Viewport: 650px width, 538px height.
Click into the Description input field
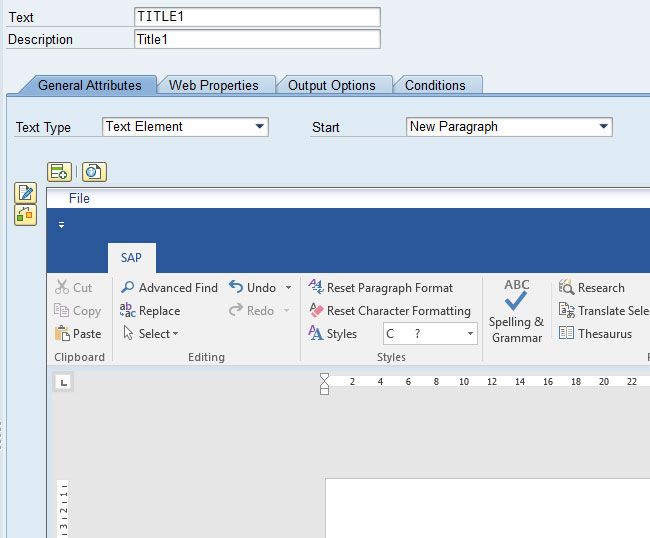[x=257, y=40]
